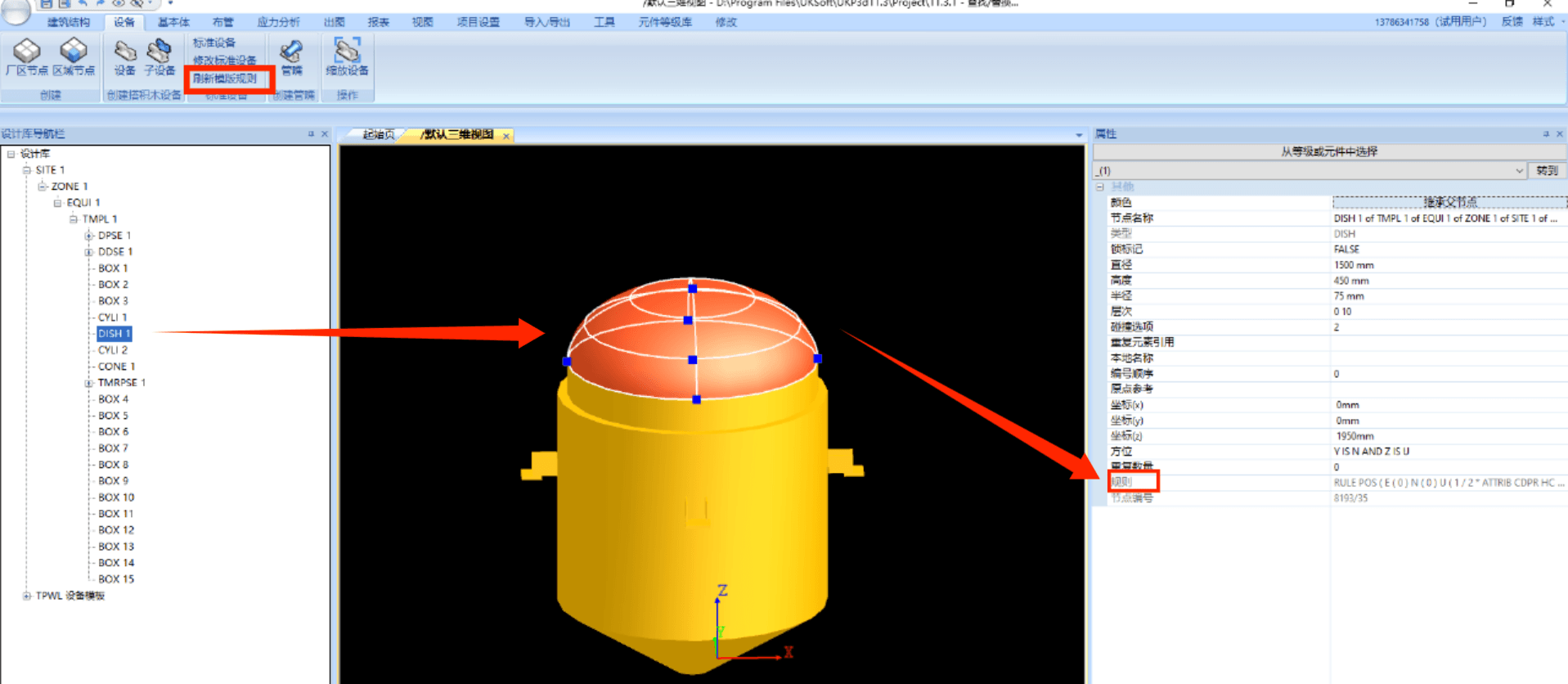Click 标准设备 standard equipment button
Screen dimensions: 1568x684
(x=214, y=43)
